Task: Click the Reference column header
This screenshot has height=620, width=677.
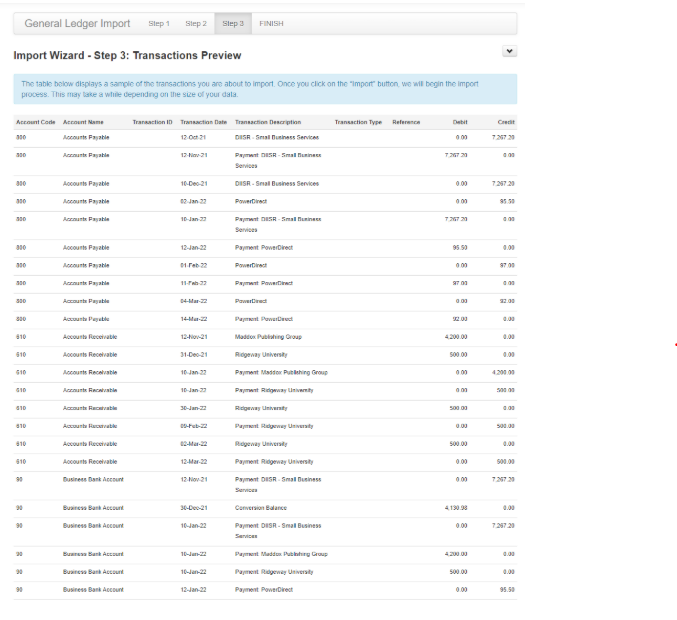Action: 406,122
